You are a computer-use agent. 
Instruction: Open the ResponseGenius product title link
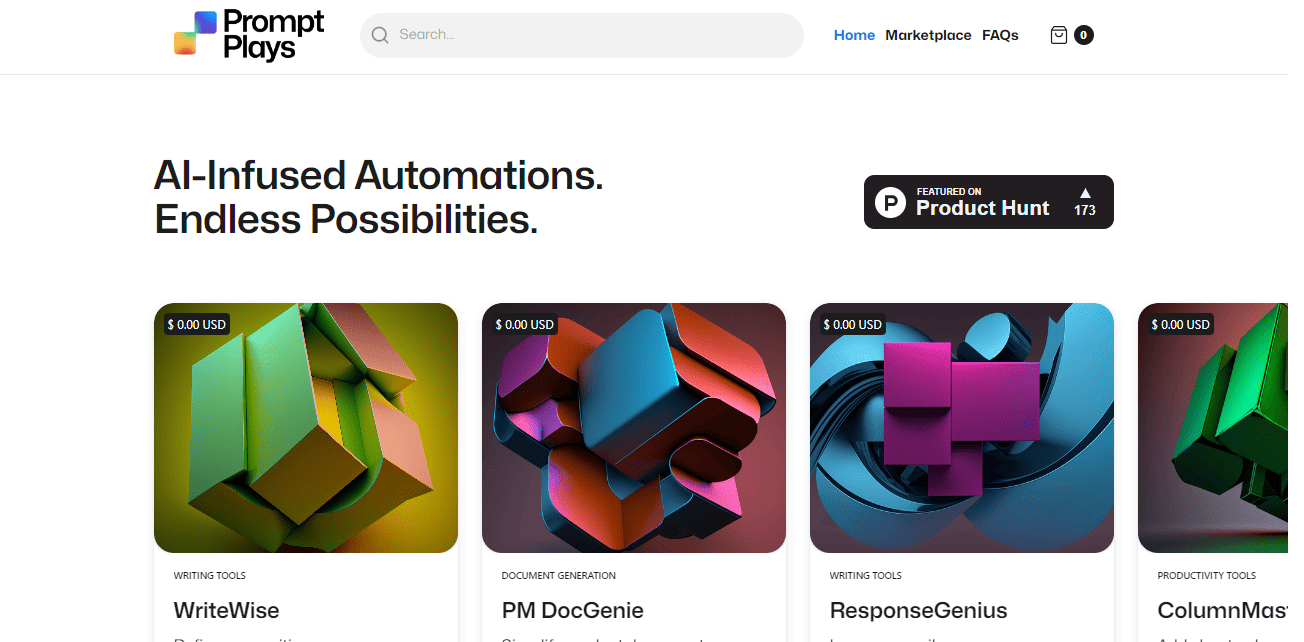point(919,610)
